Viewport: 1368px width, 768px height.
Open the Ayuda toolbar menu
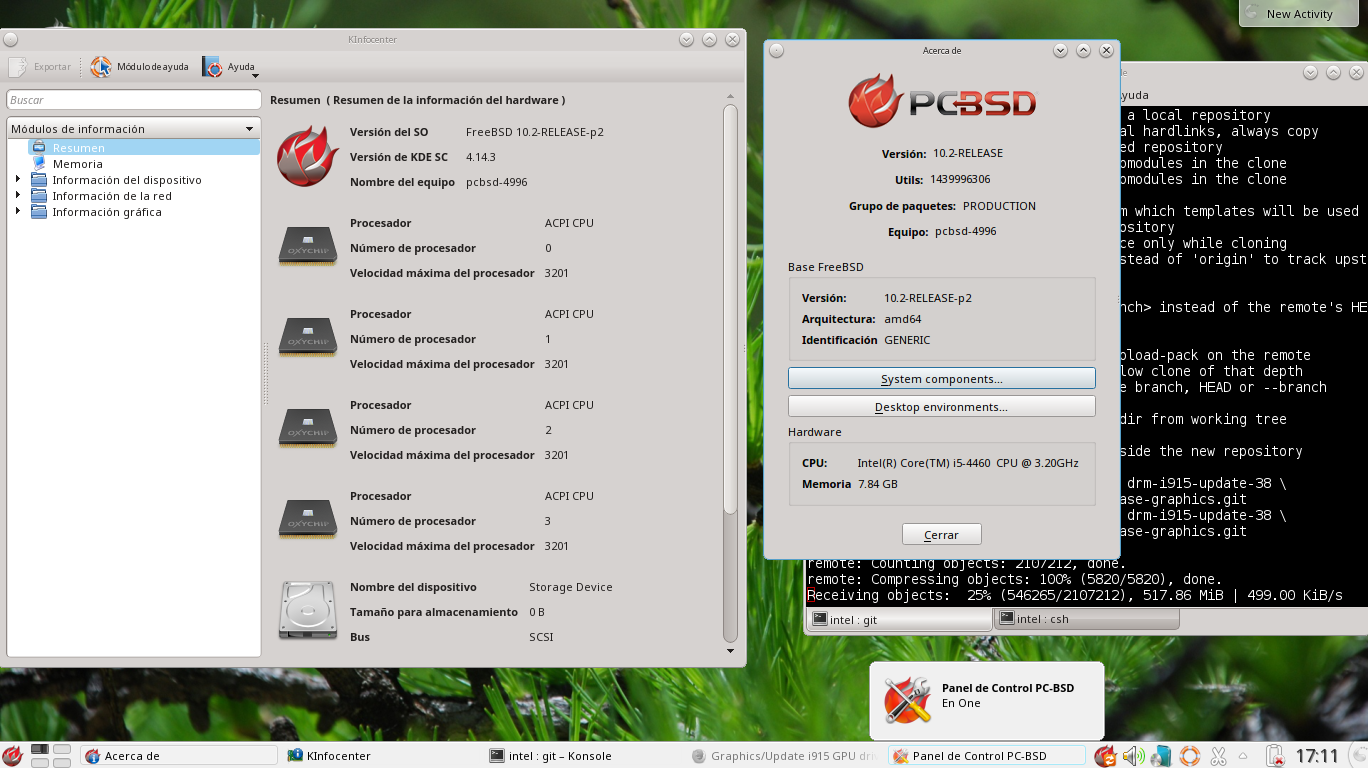(x=230, y=67)
